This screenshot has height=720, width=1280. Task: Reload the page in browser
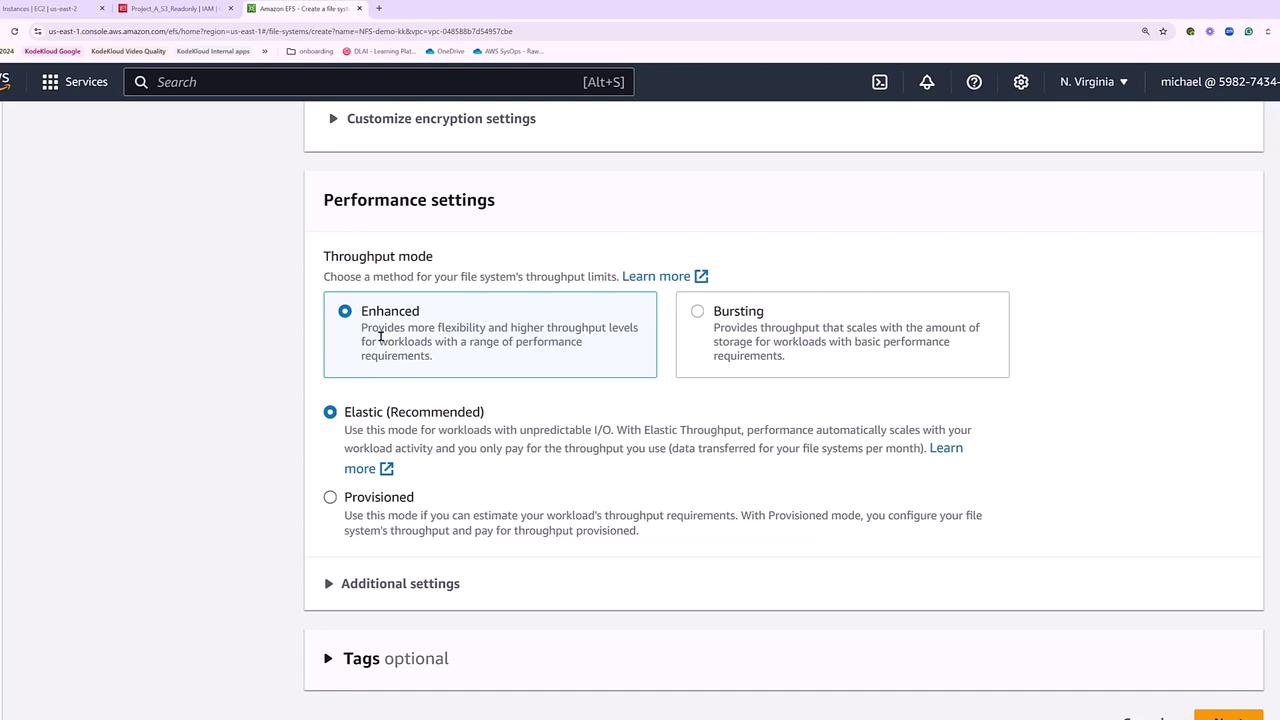(x=14, y=31)
